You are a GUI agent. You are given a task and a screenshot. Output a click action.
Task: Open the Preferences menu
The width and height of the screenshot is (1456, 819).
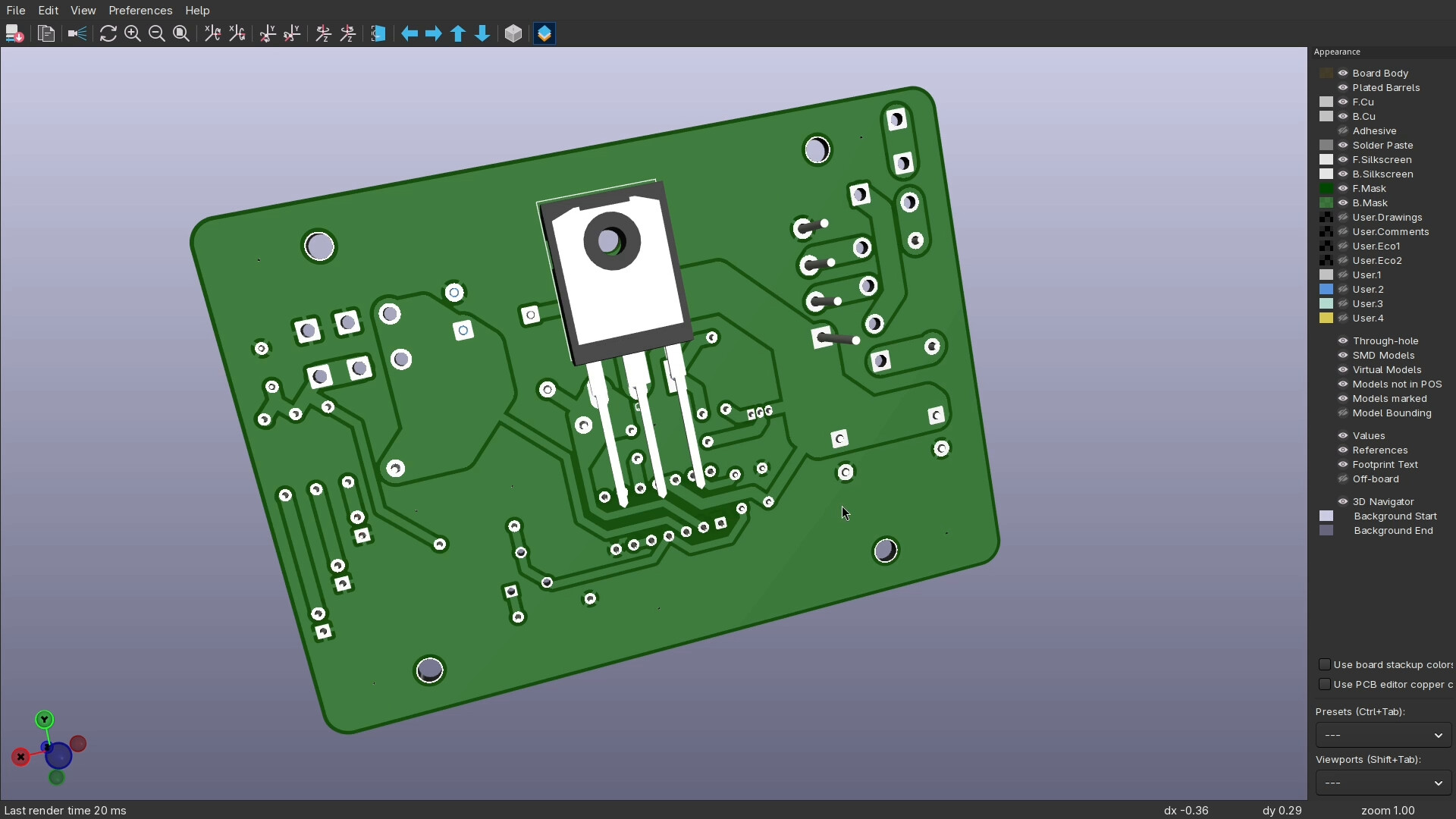(x=140, y=10)
